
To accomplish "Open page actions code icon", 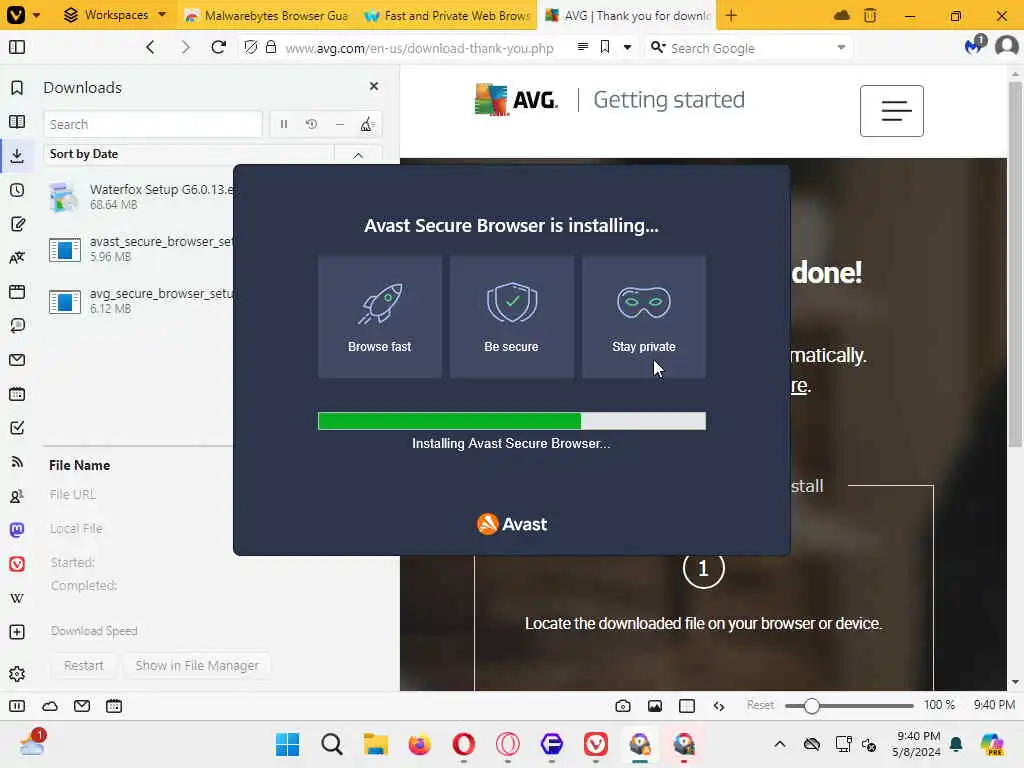I will tap(719, 706).
